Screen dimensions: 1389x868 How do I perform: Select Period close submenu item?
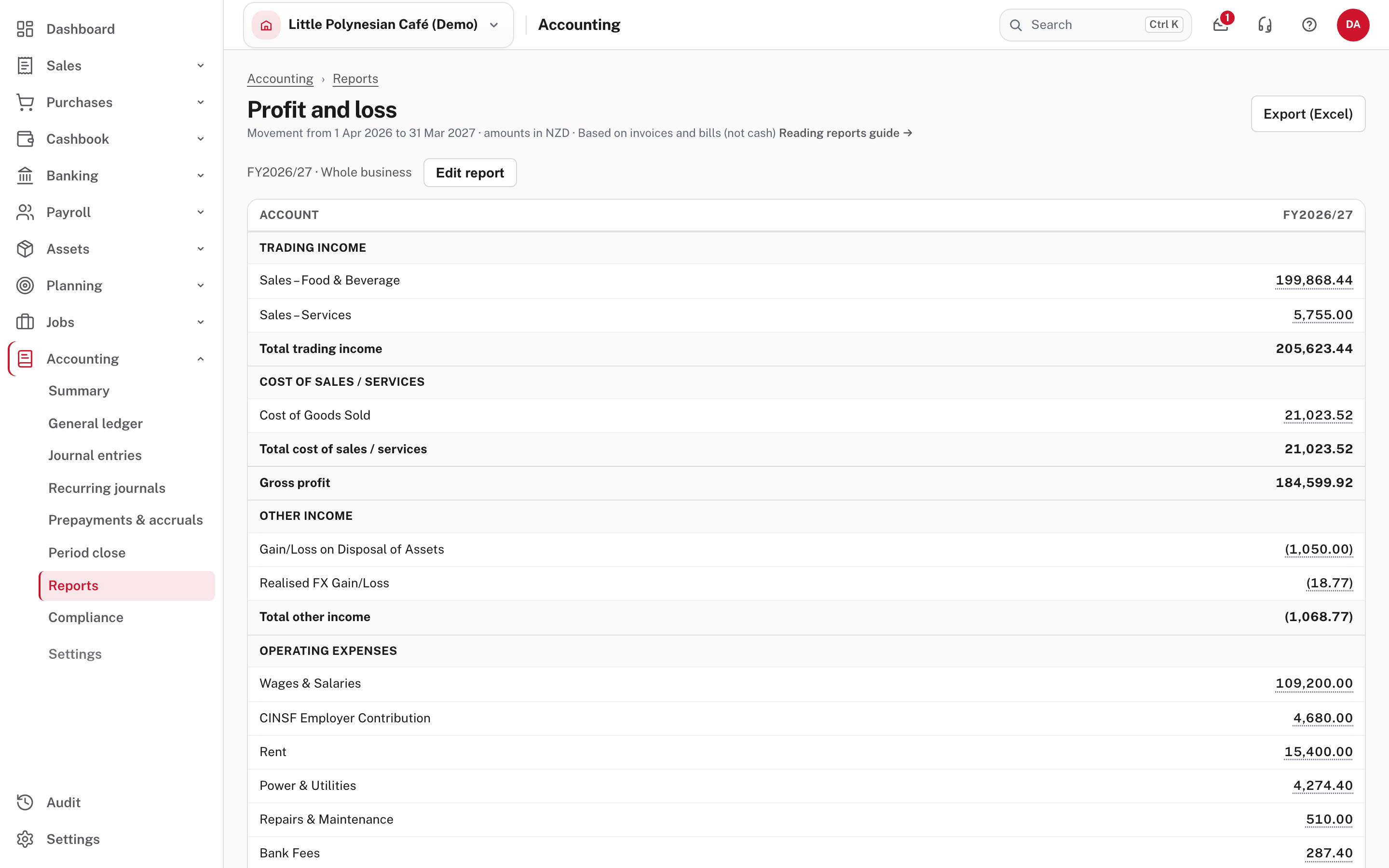87,552
